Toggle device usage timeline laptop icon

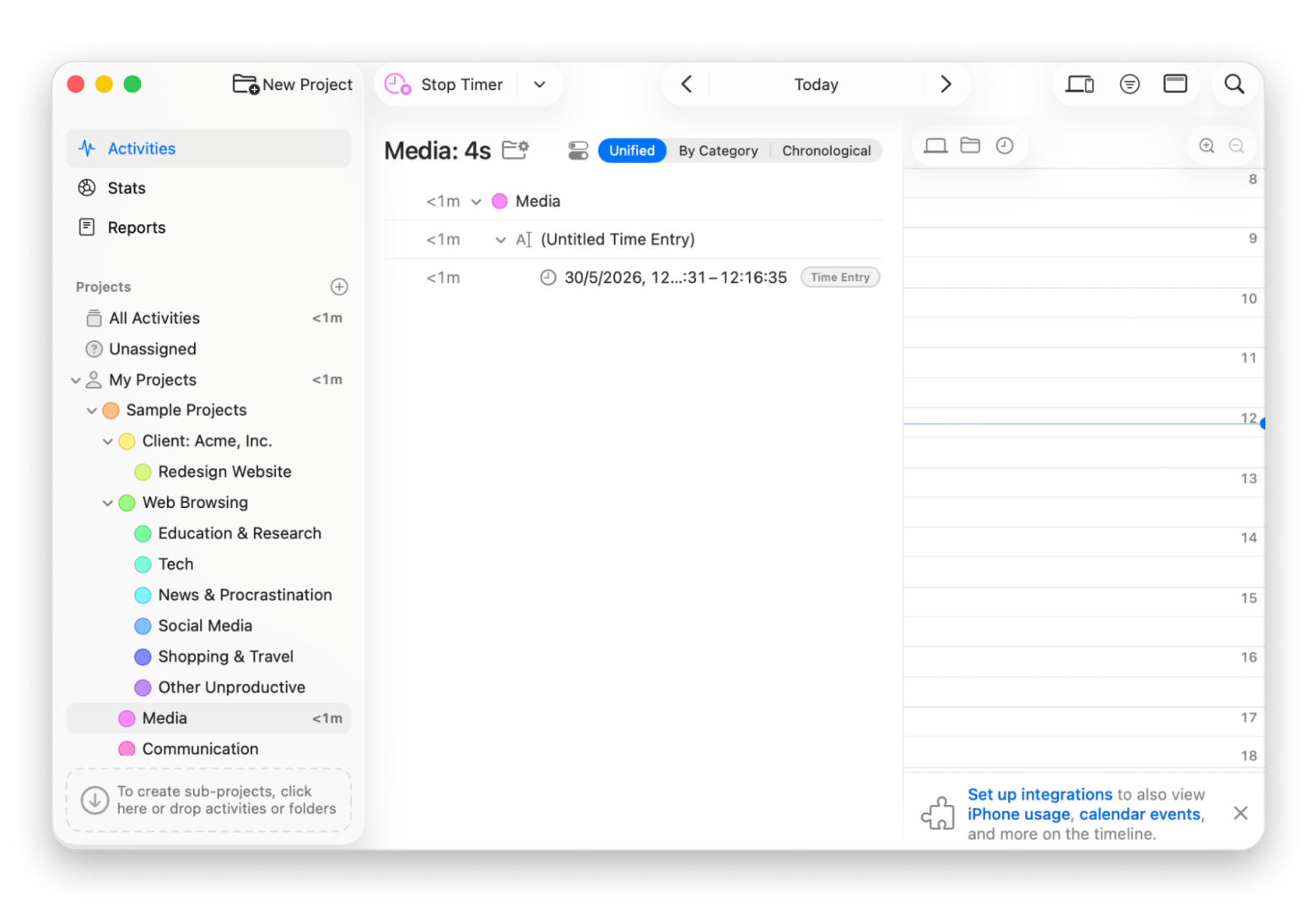[x=936, y=146]
